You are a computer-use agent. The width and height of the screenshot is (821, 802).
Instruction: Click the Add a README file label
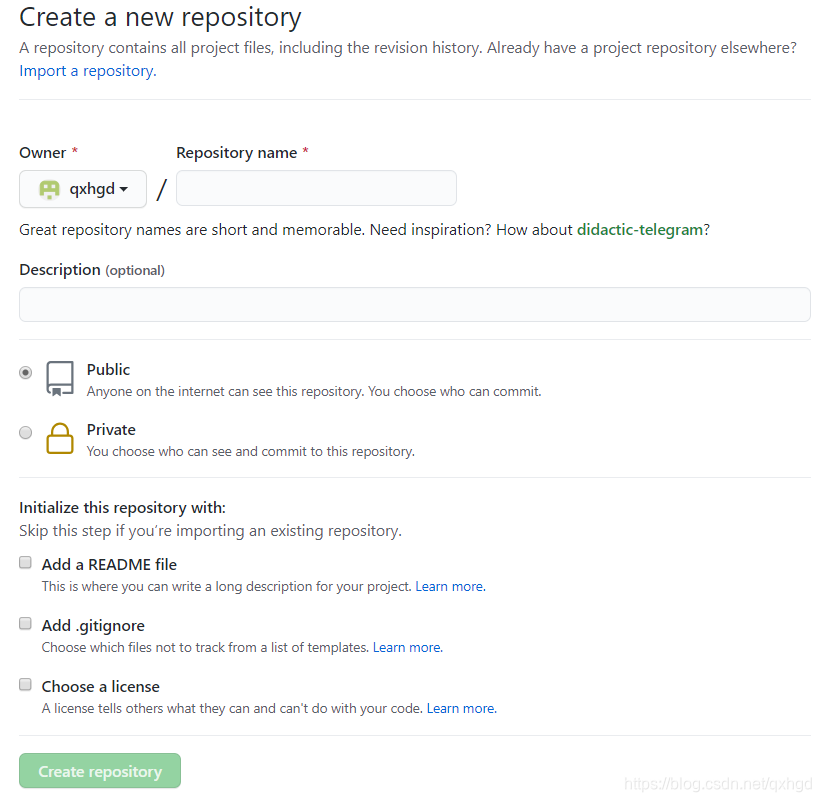(109, 565)
